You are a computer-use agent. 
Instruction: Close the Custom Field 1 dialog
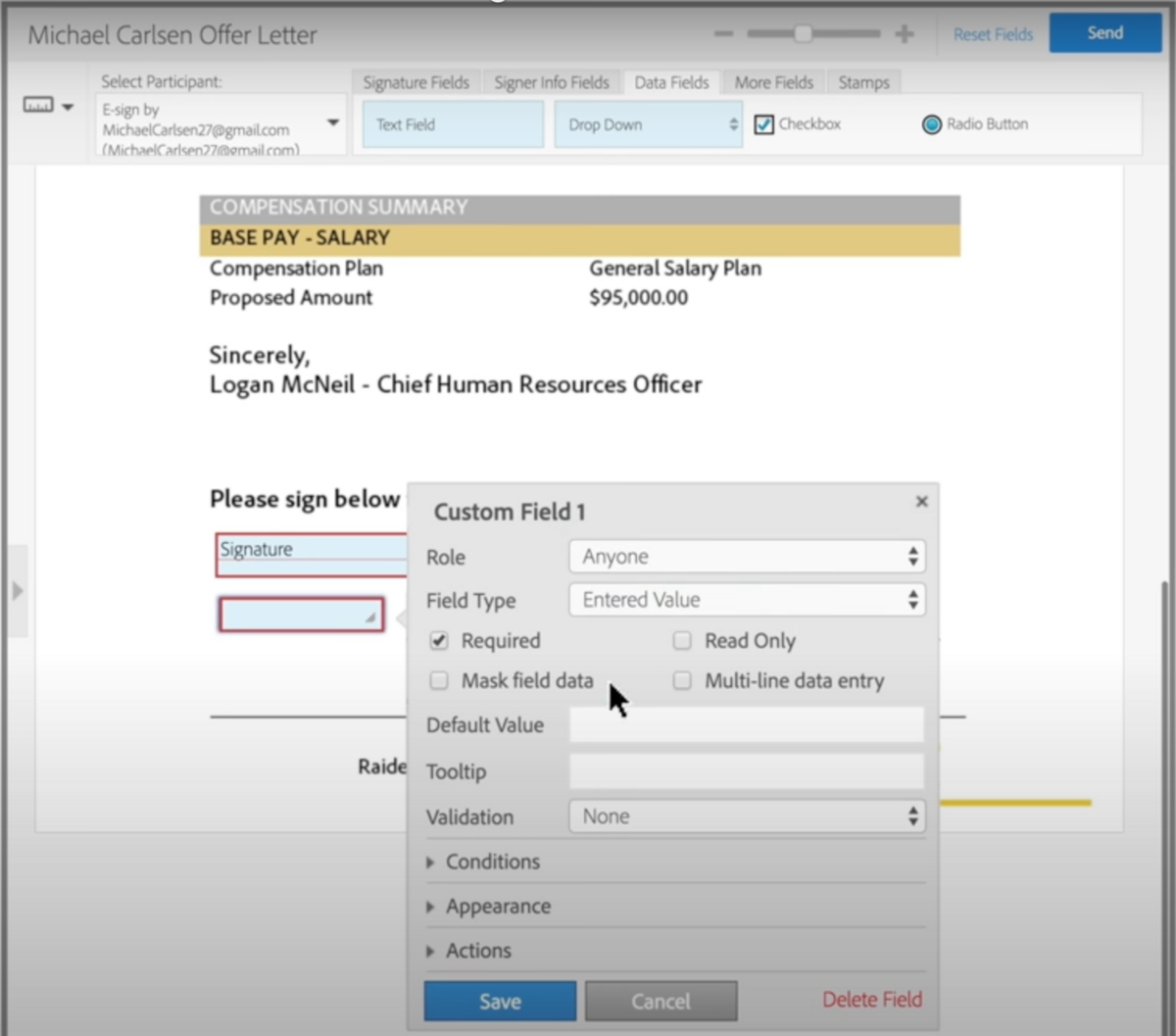[921, 501]
